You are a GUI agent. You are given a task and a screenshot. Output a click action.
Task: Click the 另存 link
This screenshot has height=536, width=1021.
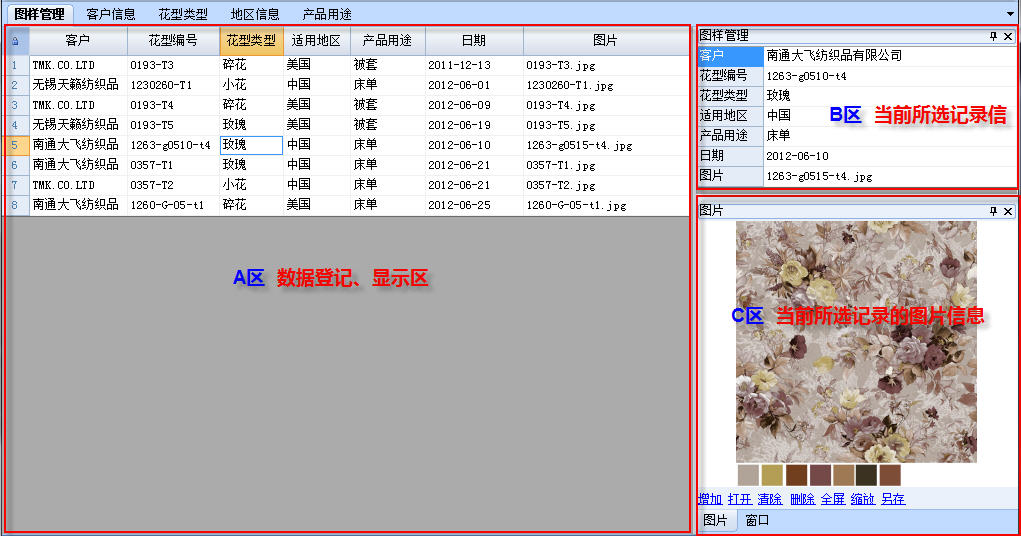click(893, 499)
